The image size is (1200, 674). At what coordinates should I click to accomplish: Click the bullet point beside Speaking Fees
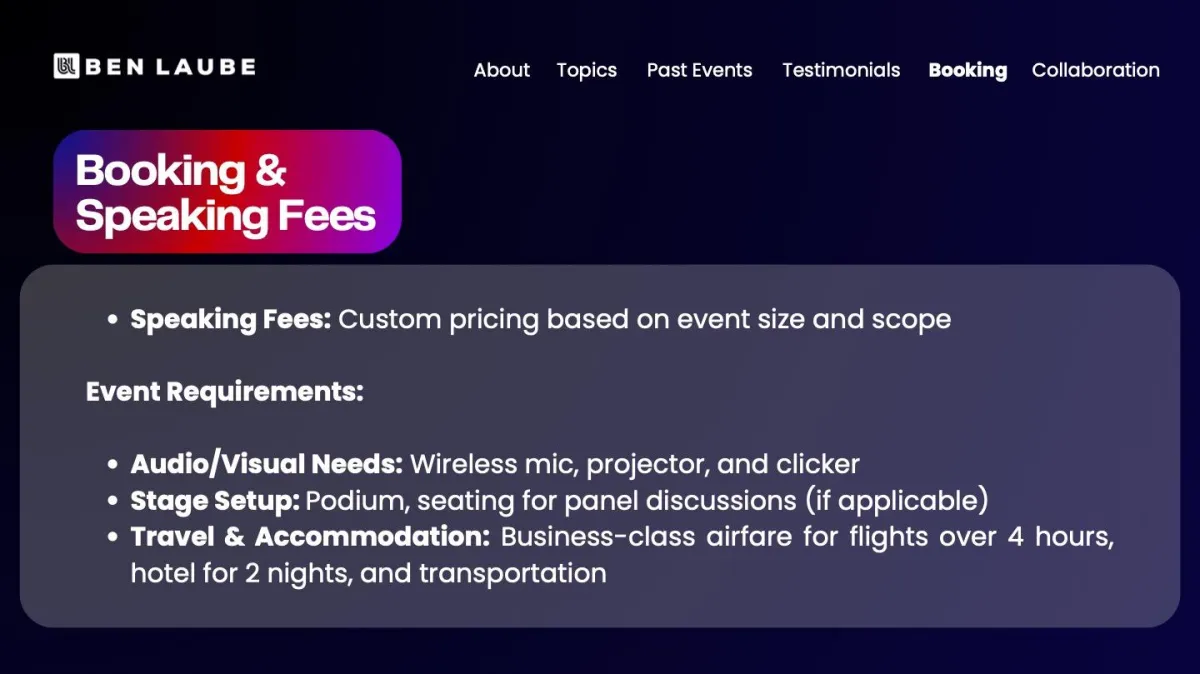[113, 321]
